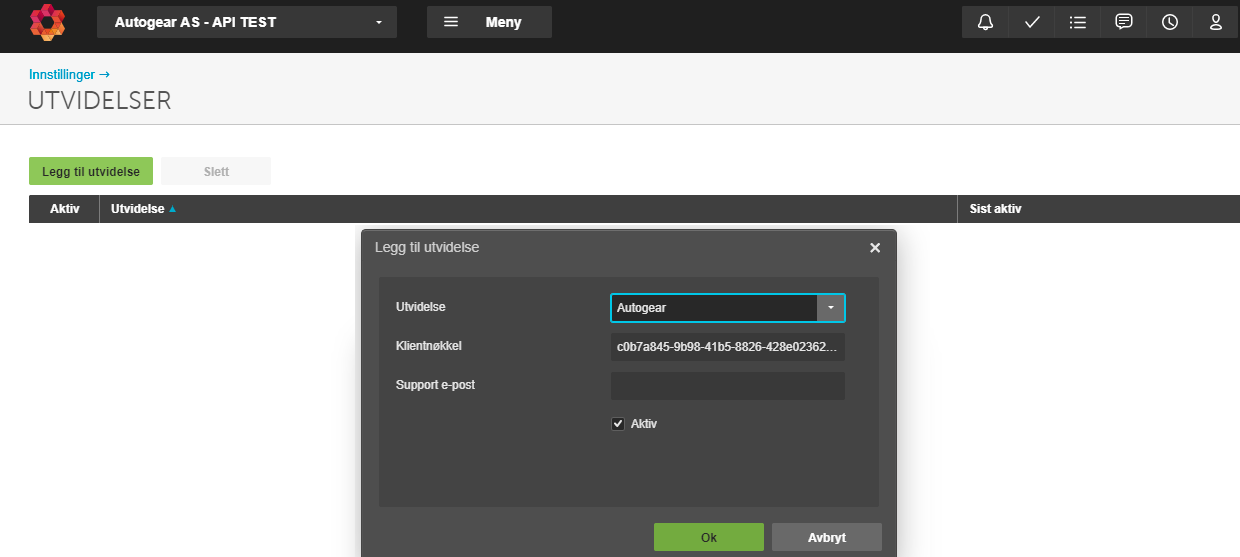Click the Slett button
The width and height of the screenshot is (1240, 557).
tap(216, 171)
